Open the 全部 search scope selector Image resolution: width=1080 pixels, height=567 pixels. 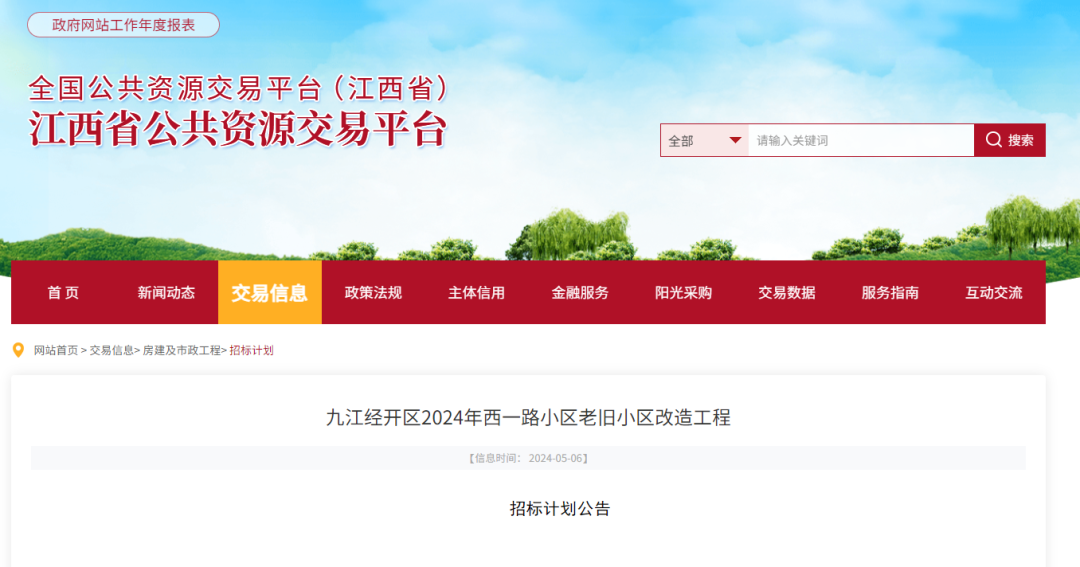click(x=704, y=141)
